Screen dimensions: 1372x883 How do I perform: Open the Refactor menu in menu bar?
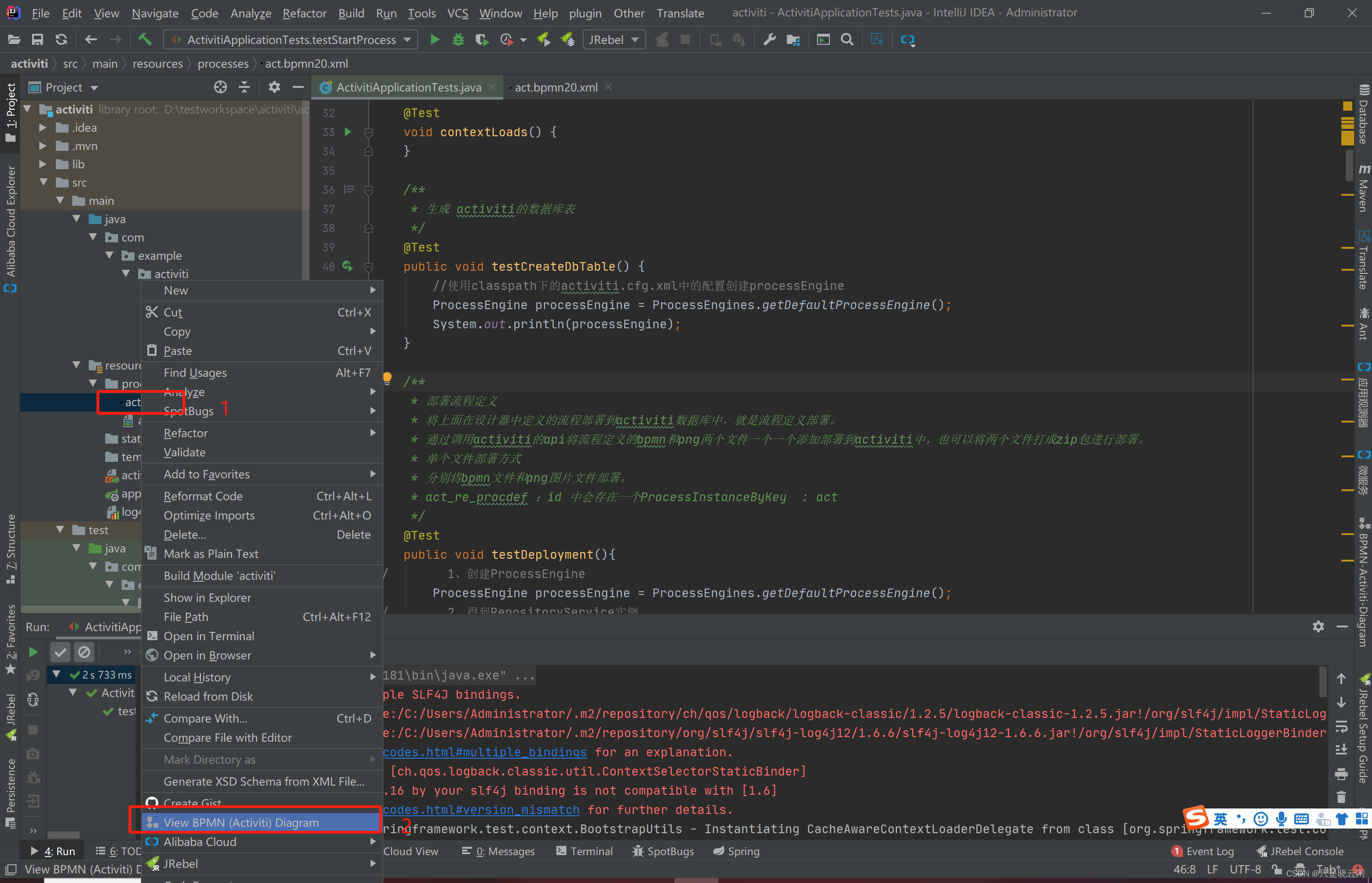point(304,13)
